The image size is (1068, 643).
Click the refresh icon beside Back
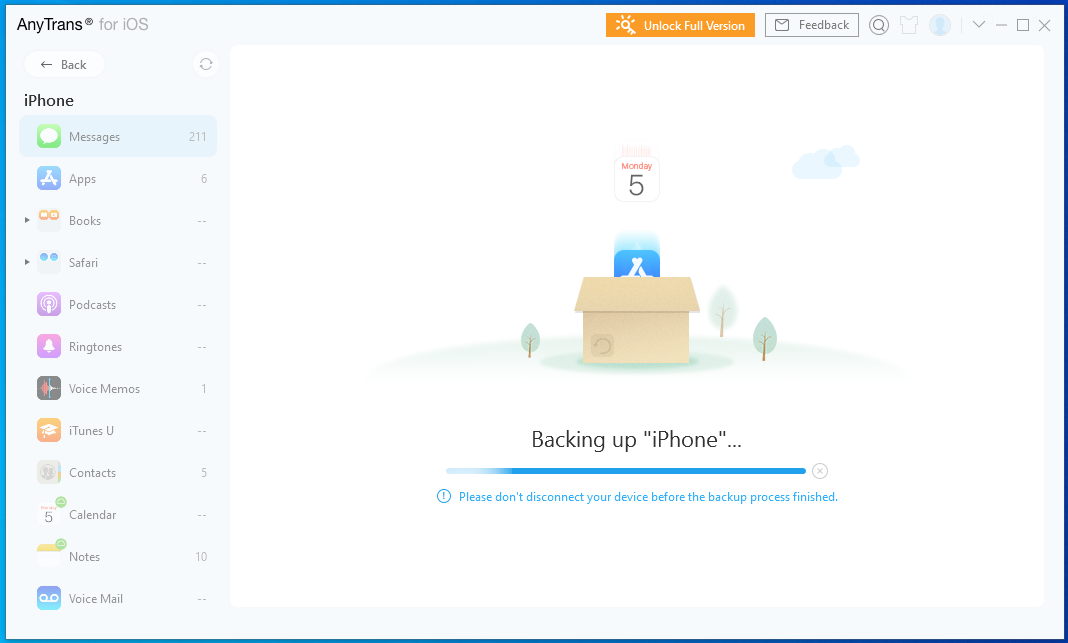tap(206, 65)
